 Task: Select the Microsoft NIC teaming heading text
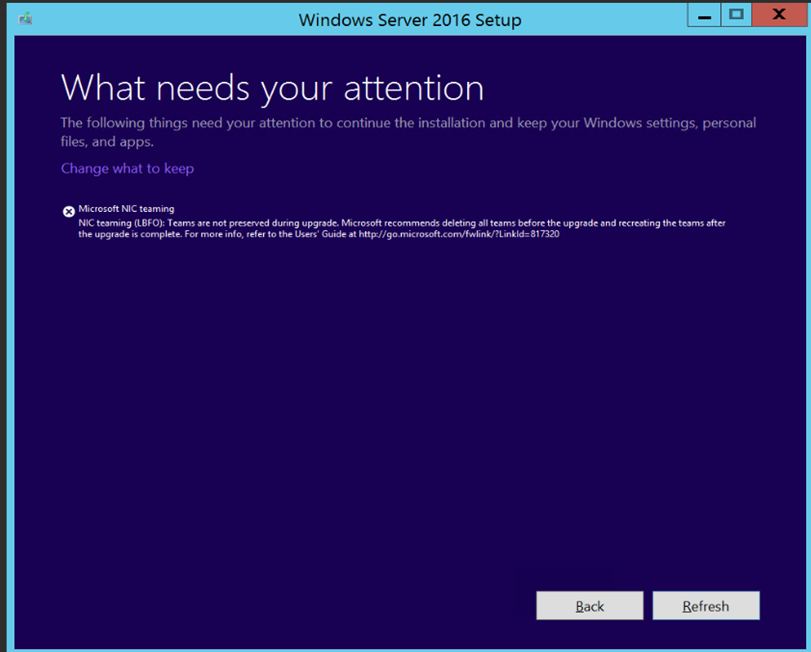point(126,209)
